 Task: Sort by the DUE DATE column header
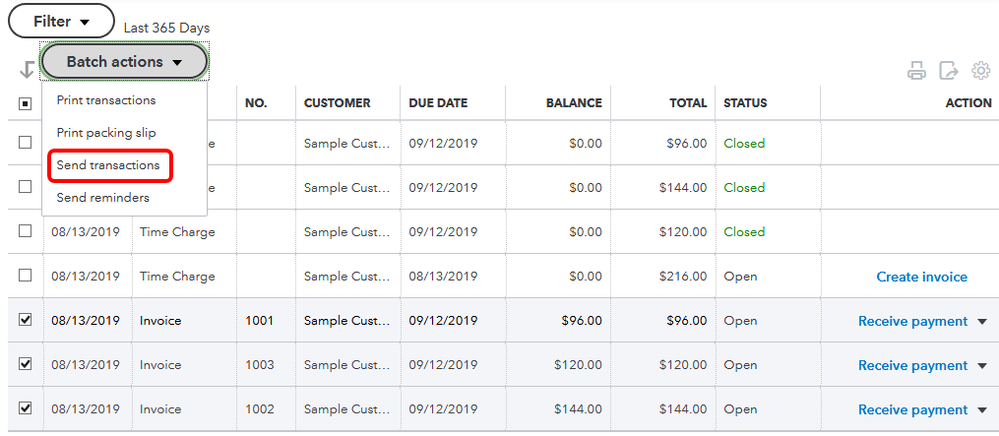click(x=438, y=103)
